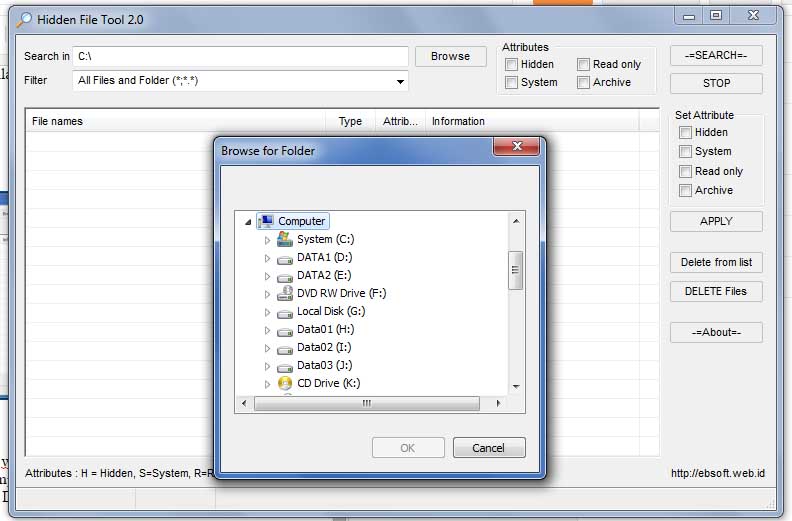792x521 pixels.
Task: Expand the Local Disk (G:) node
Action: pos(267,312)
